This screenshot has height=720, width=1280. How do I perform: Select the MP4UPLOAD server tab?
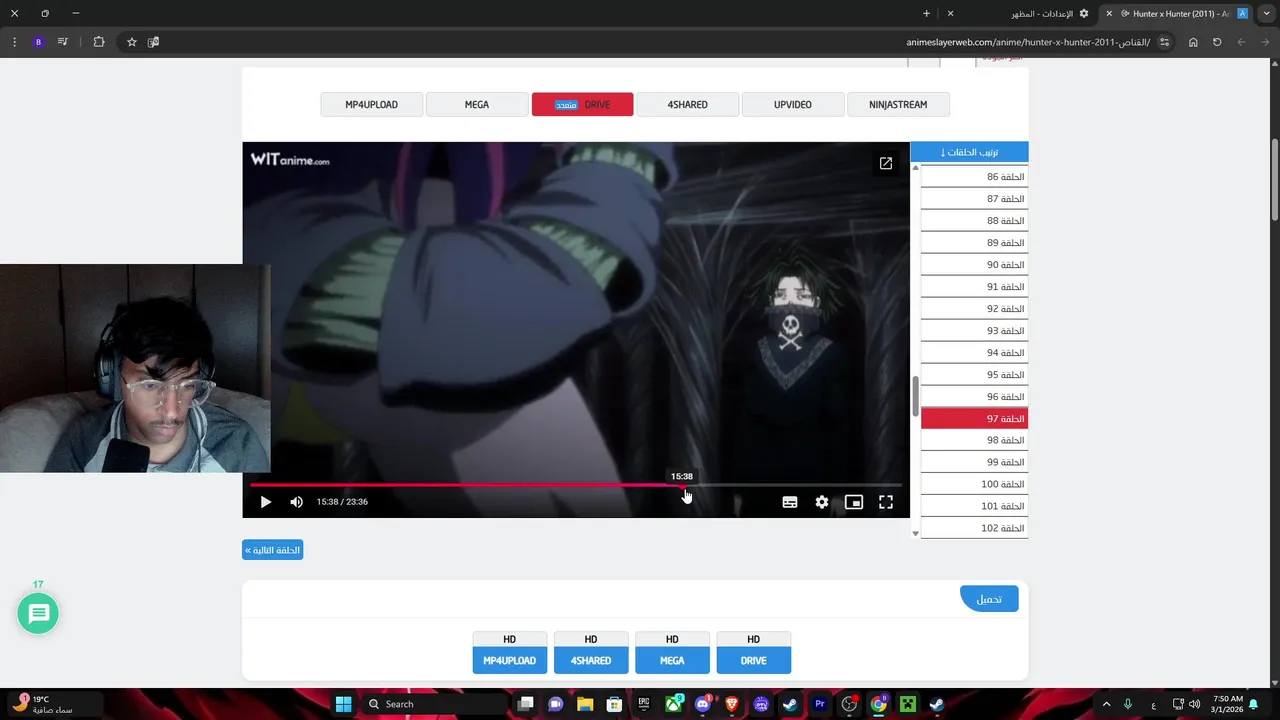372,104
